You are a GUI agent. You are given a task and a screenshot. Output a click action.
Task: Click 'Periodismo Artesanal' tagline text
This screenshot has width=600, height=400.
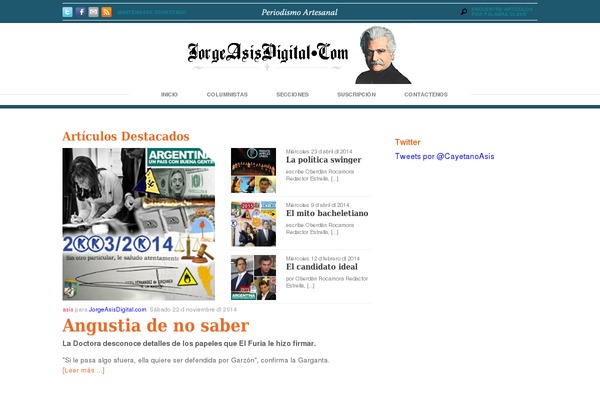[300, 12]
